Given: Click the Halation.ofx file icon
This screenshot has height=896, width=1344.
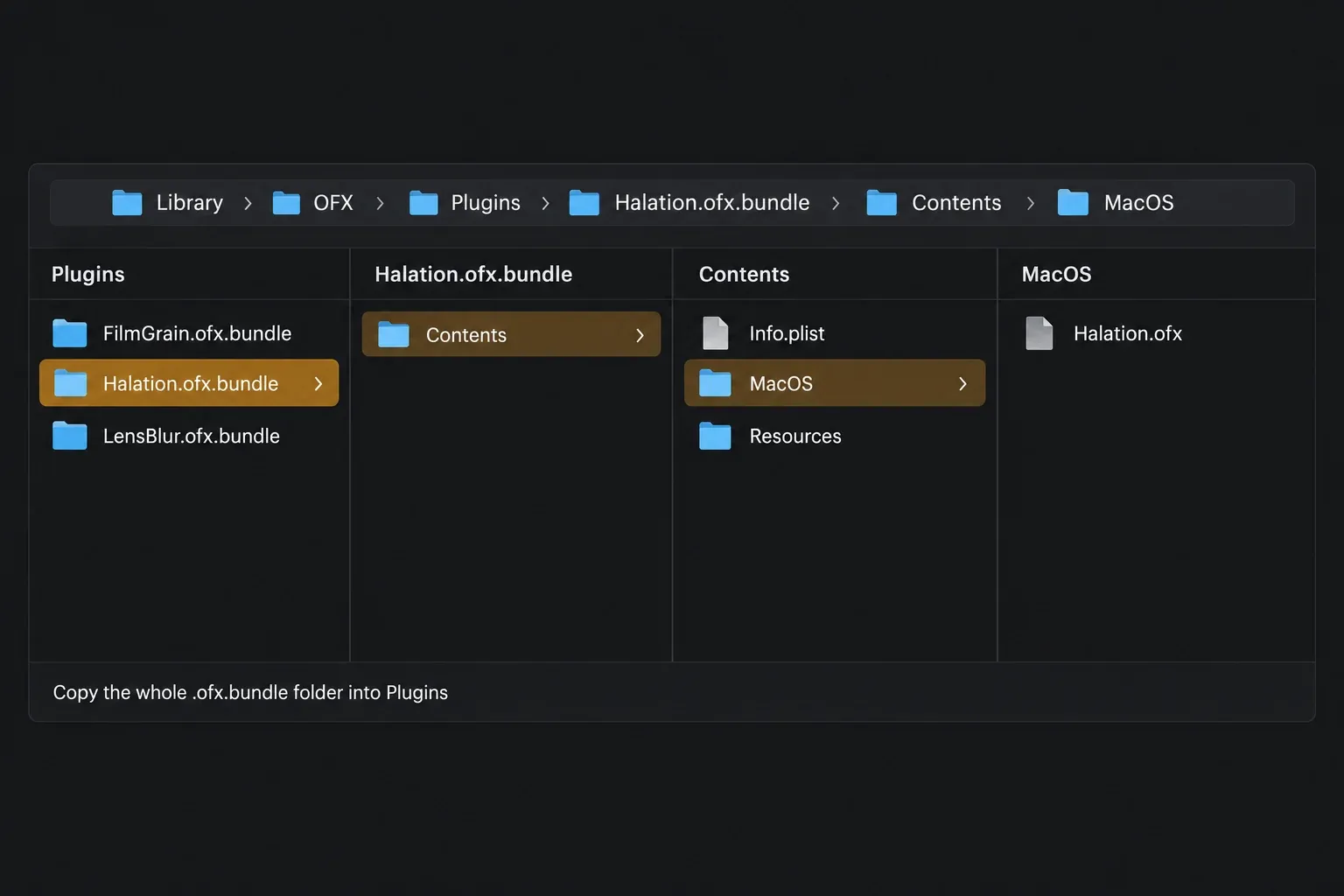Looking at the screenshot, I should [1039, 333].
